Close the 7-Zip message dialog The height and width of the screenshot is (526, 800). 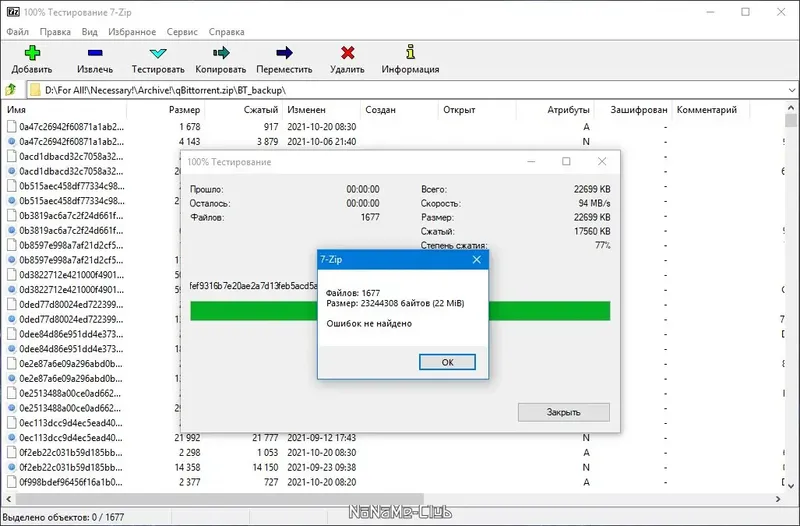[x=477, y=260]
